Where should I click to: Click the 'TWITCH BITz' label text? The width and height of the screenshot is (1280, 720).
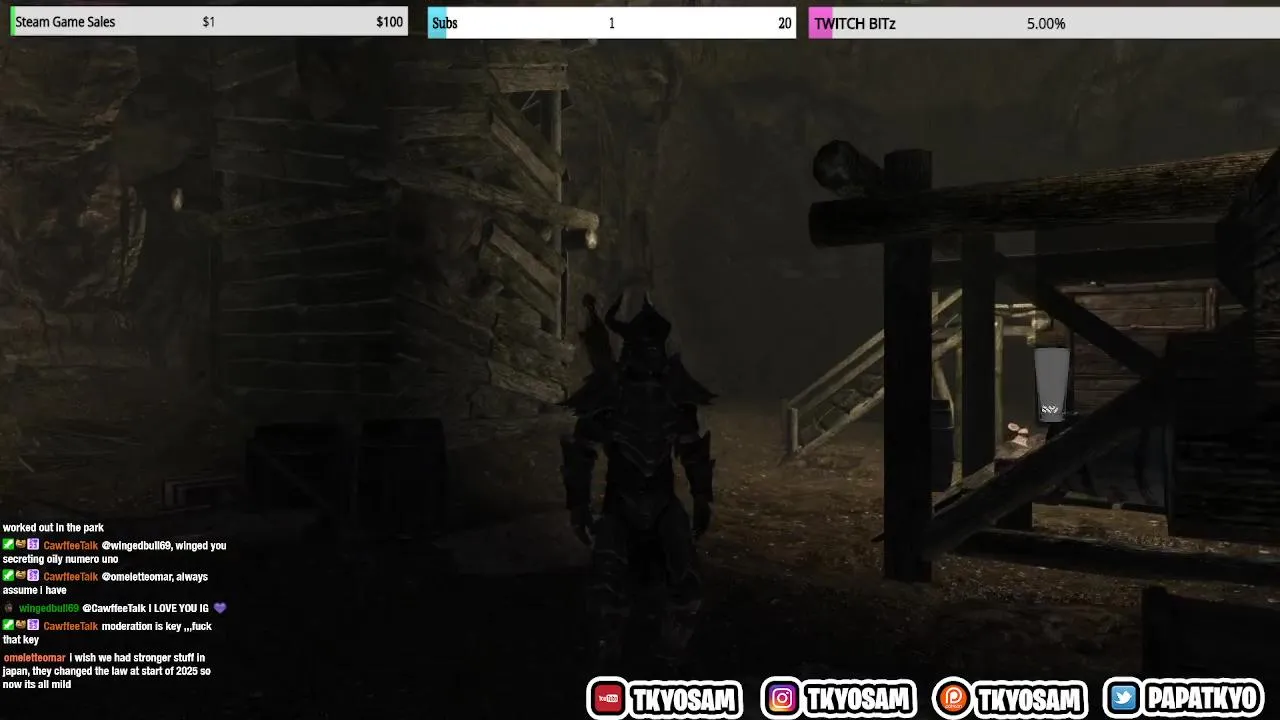coord(854,23)
